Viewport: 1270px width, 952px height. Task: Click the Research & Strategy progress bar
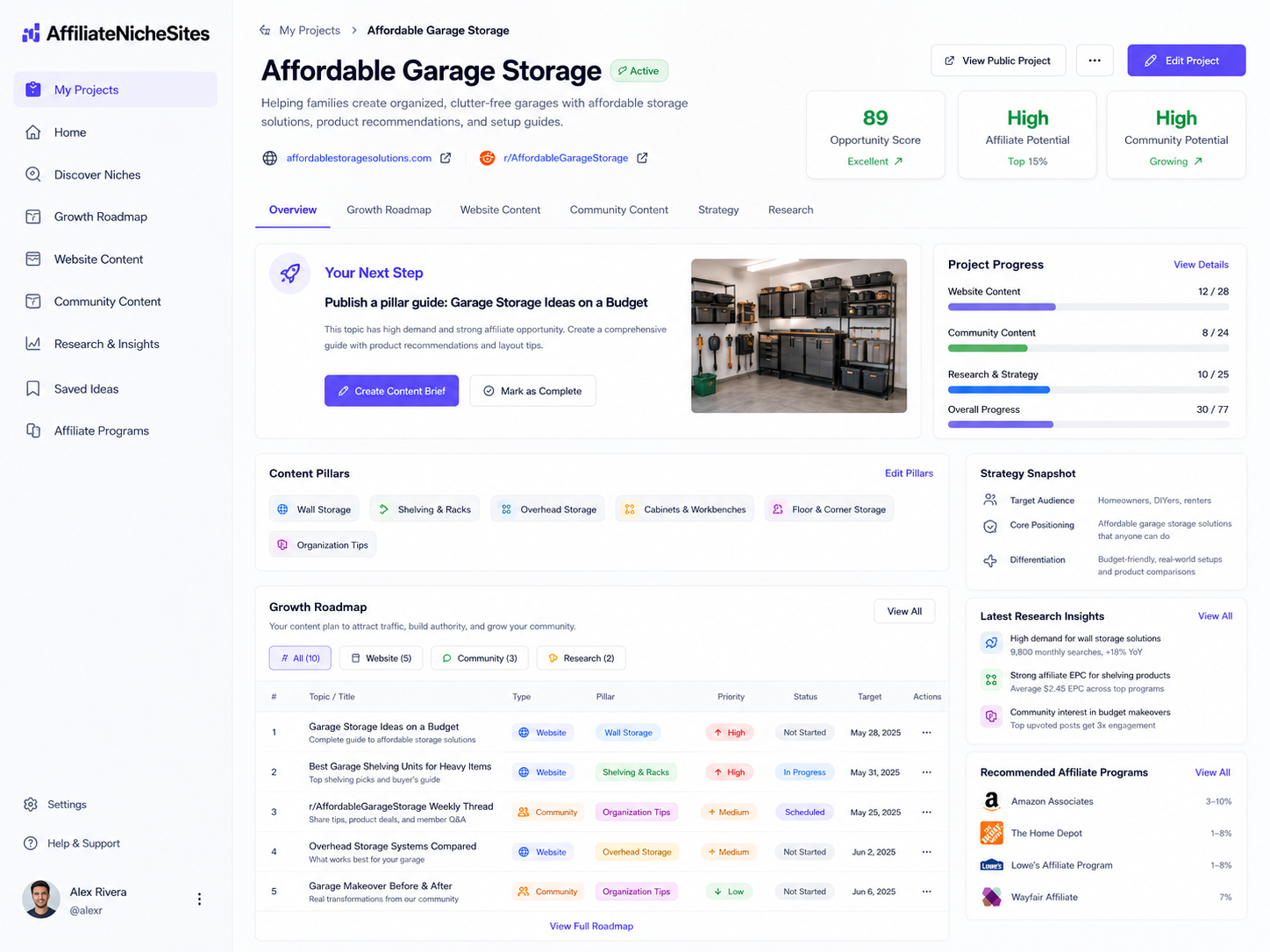point(1088,389)
